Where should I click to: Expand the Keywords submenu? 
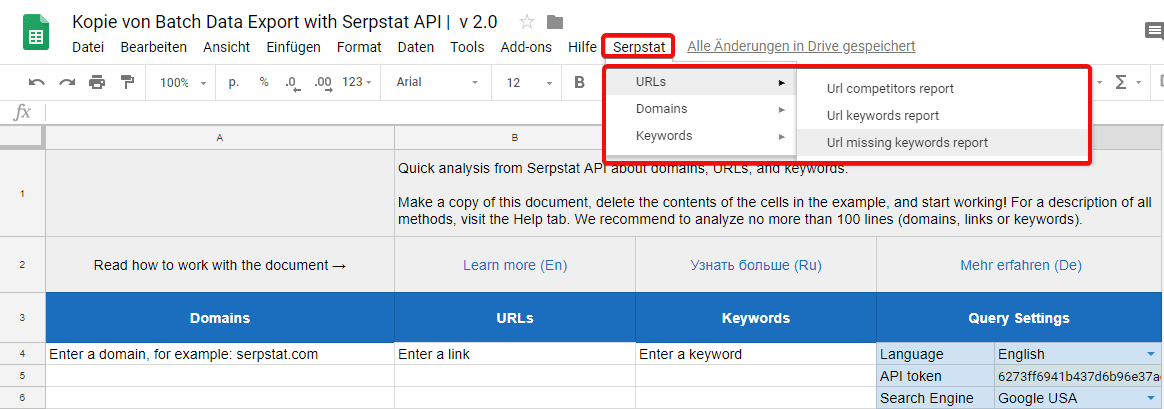tap(701, 137)
